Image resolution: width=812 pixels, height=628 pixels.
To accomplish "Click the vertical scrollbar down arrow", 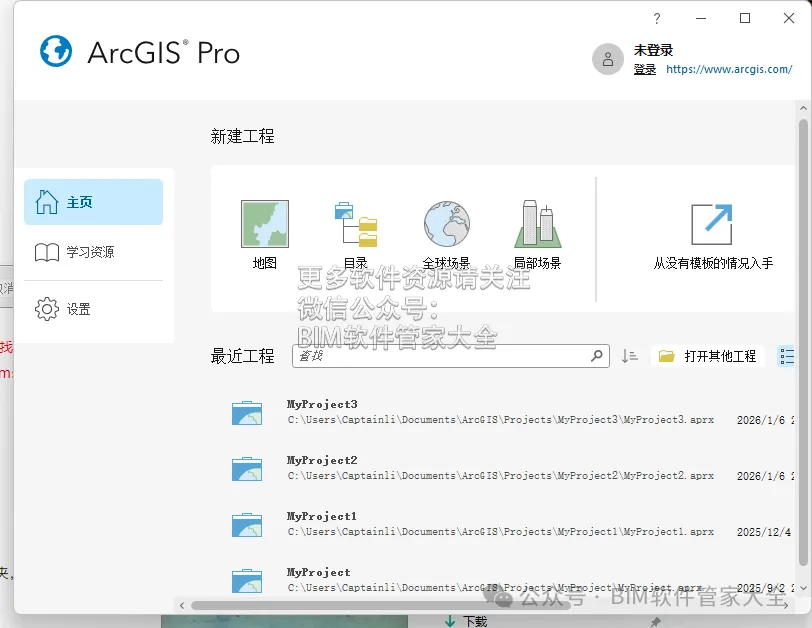I will pyautogui.click(x=803, y=588).
